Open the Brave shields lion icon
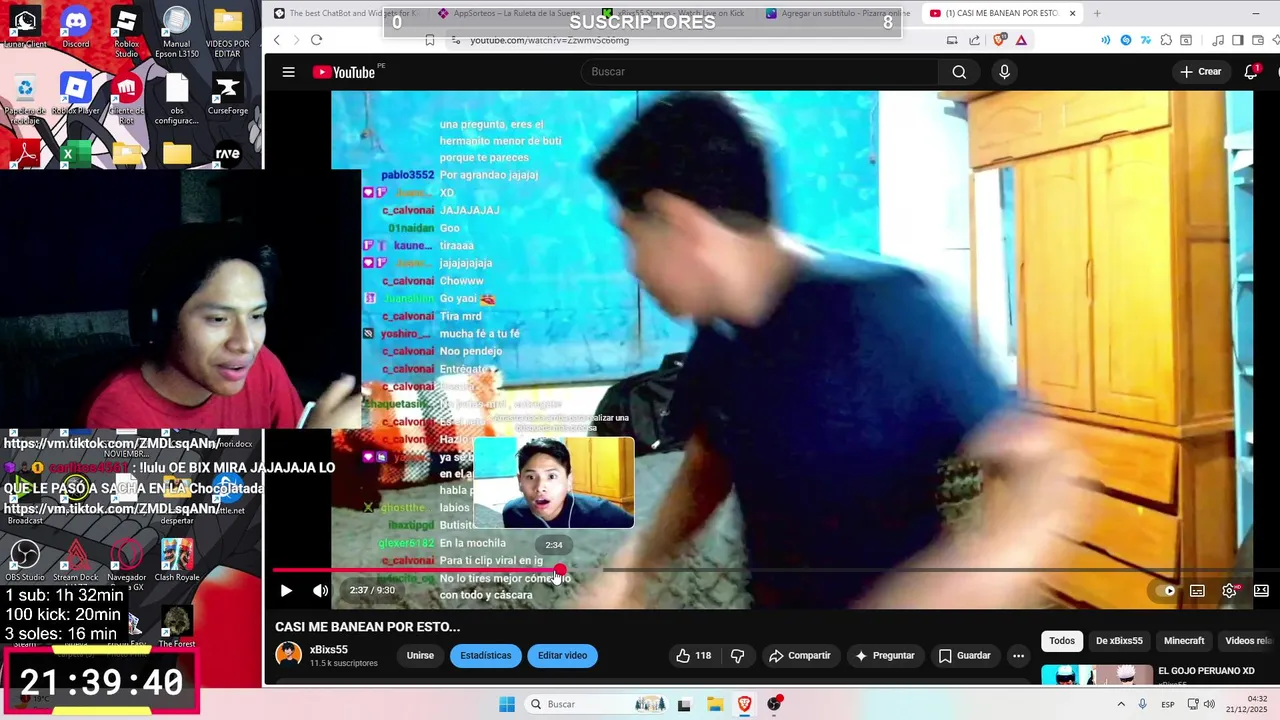This screenshot has width=1280, height=720. (x=1000, y=40)
